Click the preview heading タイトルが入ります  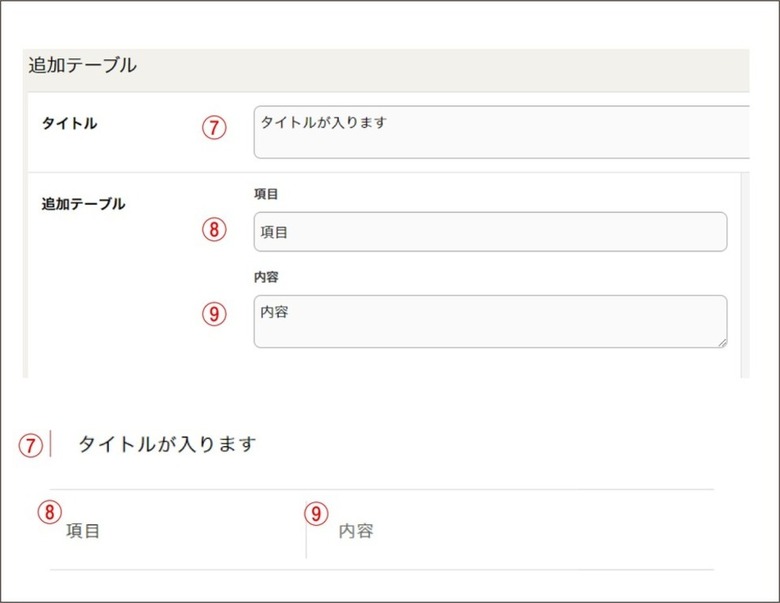tap(167, 444)
